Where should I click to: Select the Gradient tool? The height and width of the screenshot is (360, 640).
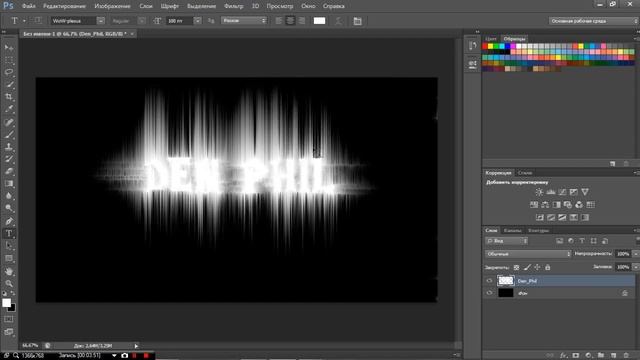(x=9, y=184)
